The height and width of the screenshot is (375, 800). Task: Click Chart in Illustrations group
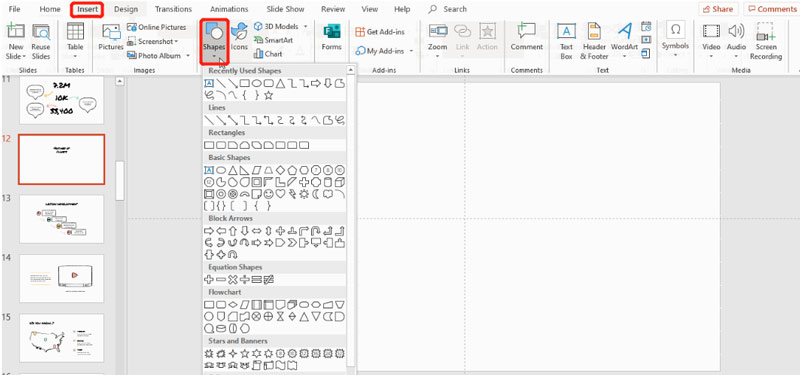[x=268, y=54]
